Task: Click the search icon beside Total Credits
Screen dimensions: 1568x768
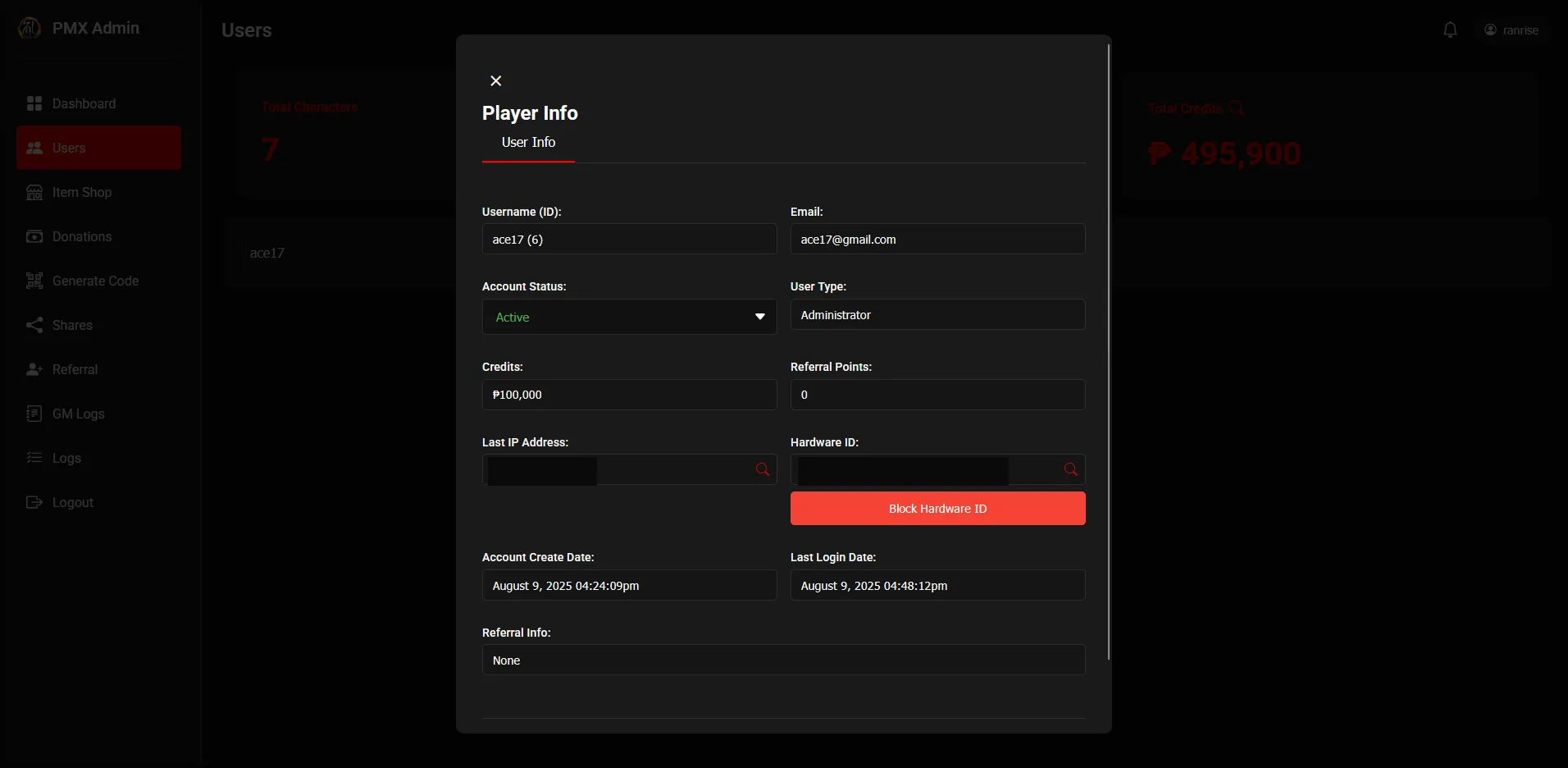Action: point(1237,108)
